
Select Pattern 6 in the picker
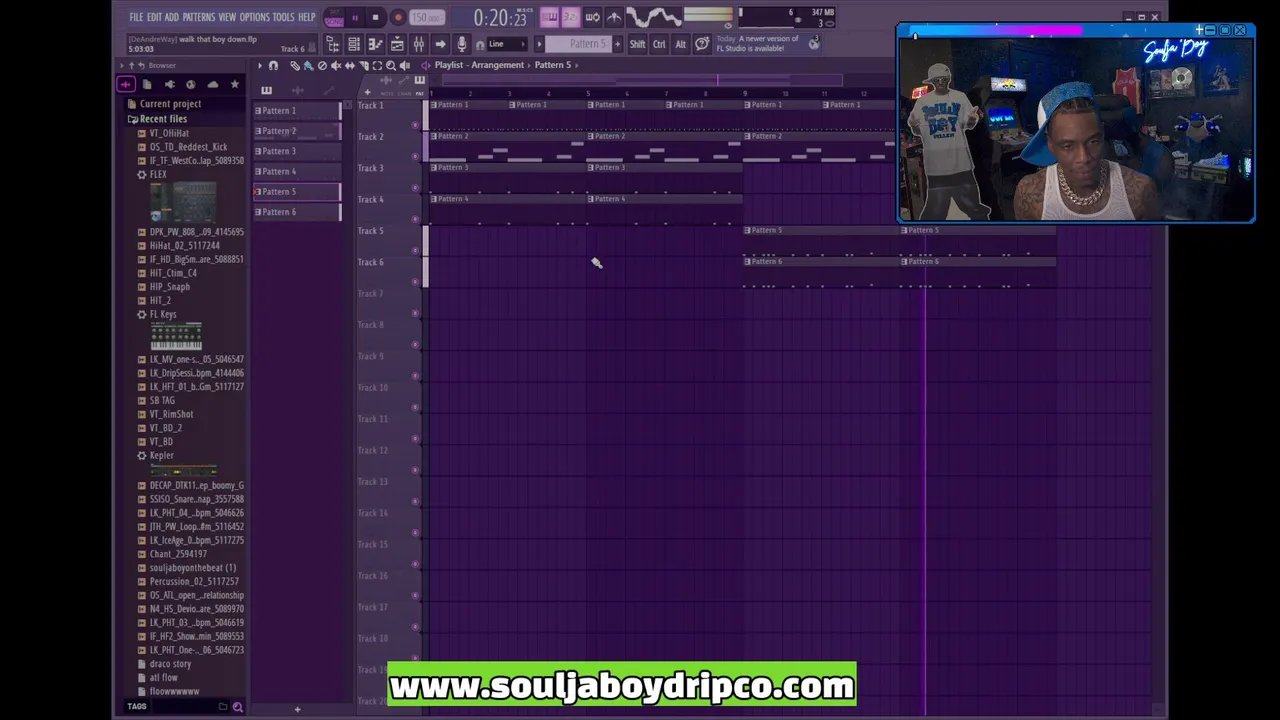pyautogui.click(x=297, y=212)
